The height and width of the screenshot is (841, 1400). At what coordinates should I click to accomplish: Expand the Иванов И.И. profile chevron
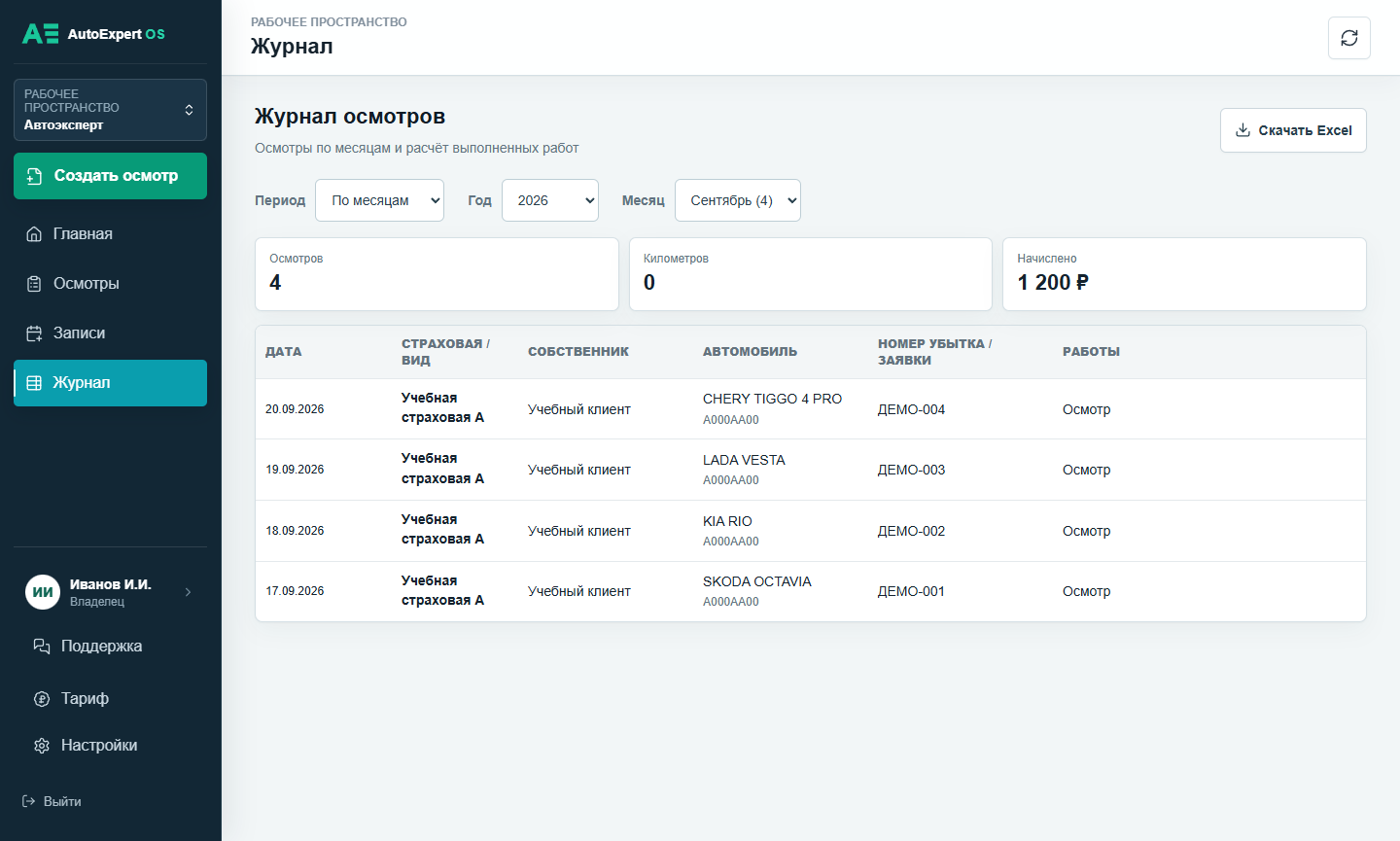tap(188, 592)
